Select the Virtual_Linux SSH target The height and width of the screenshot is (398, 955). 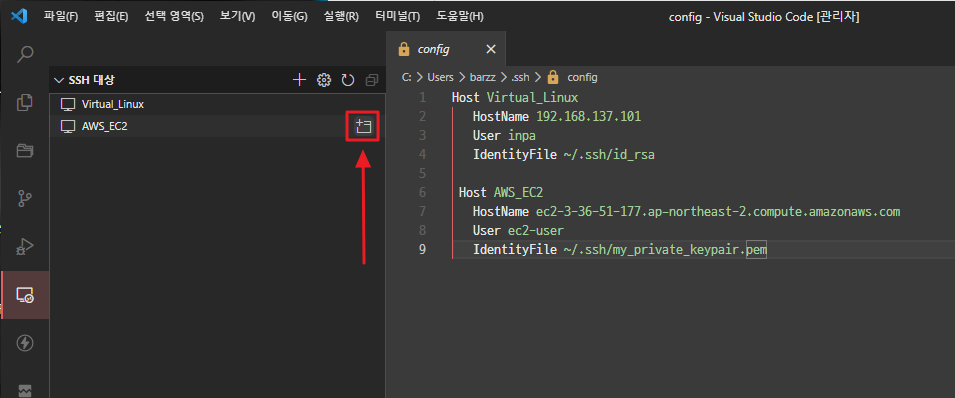tap(217, 104)
